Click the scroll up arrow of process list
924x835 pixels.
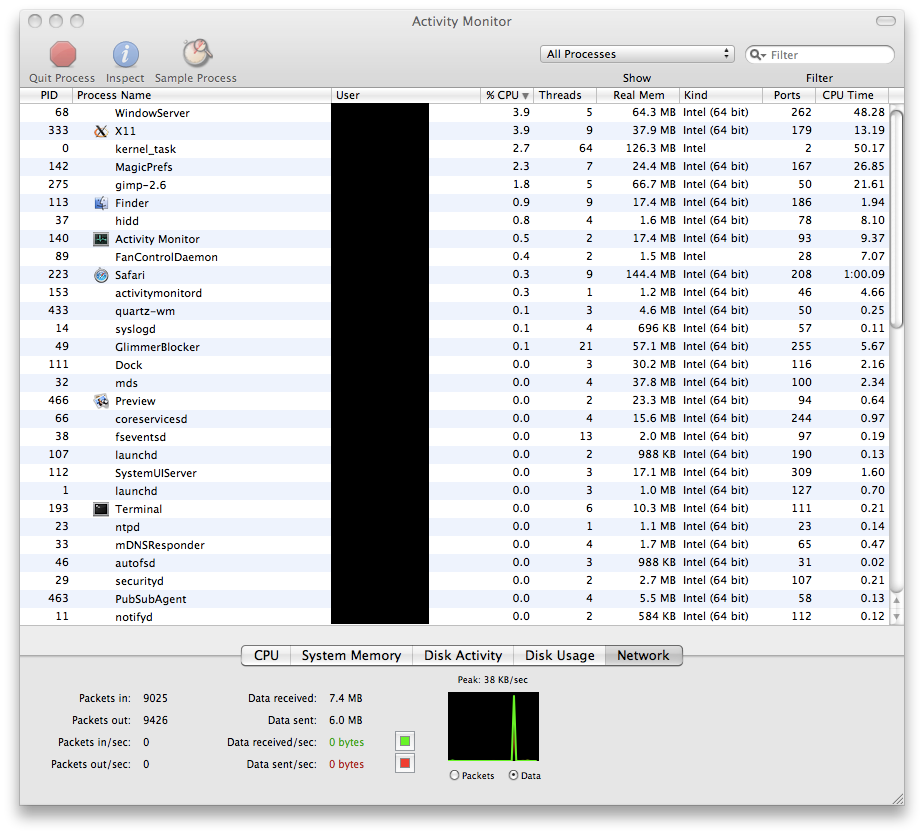896,600
